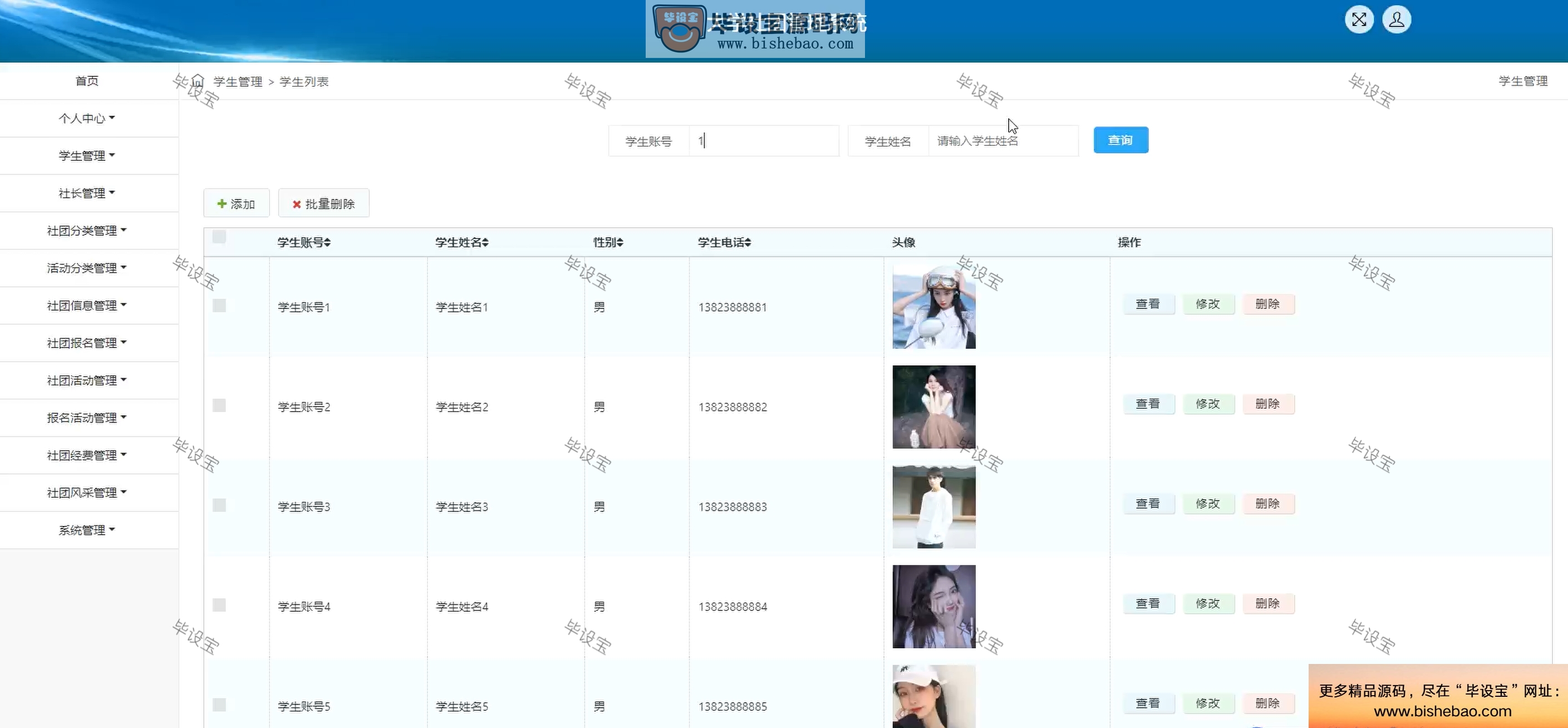1568x728 pixels.
Task: Open avatar thumbnail of 学生姓名5
Action: point(934,696)
